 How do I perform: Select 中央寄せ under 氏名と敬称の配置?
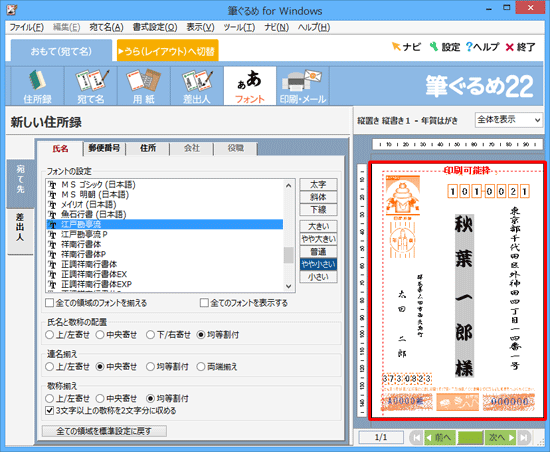point(100,335)
